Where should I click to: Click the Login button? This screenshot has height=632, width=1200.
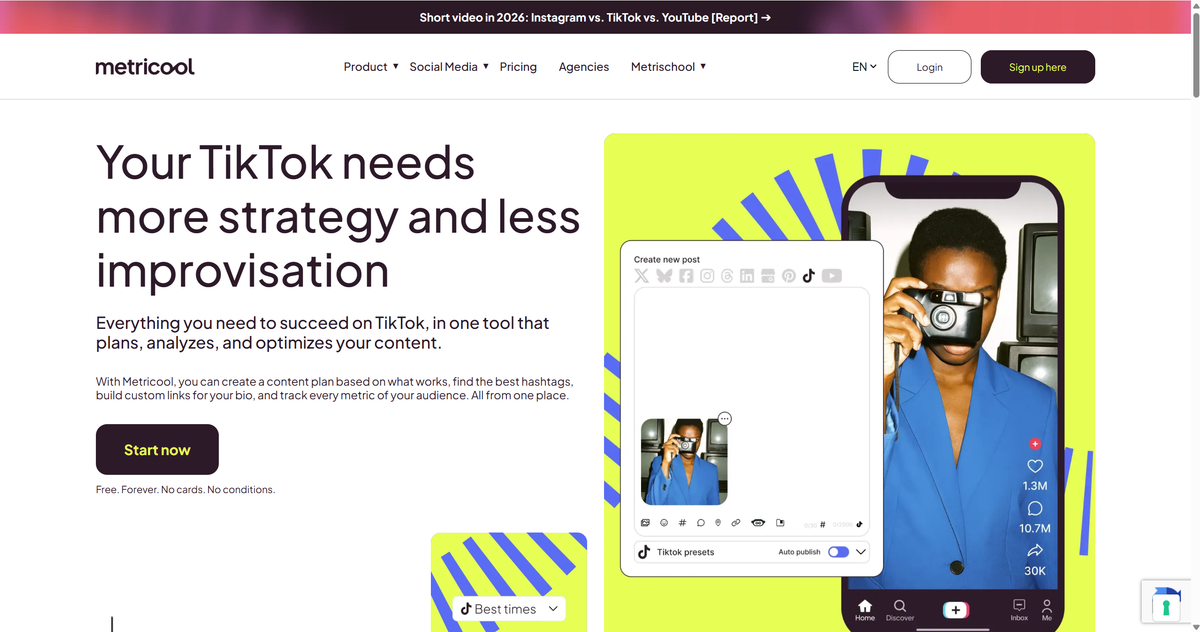[929, 67]
